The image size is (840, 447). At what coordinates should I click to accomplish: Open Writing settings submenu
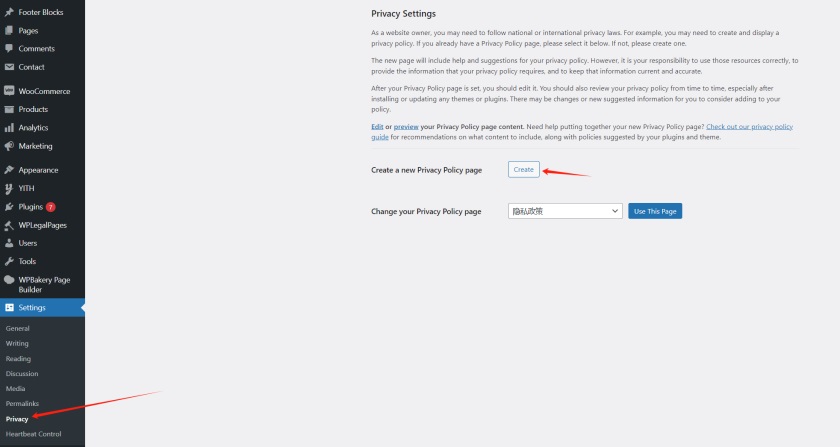tap(17, 344)
